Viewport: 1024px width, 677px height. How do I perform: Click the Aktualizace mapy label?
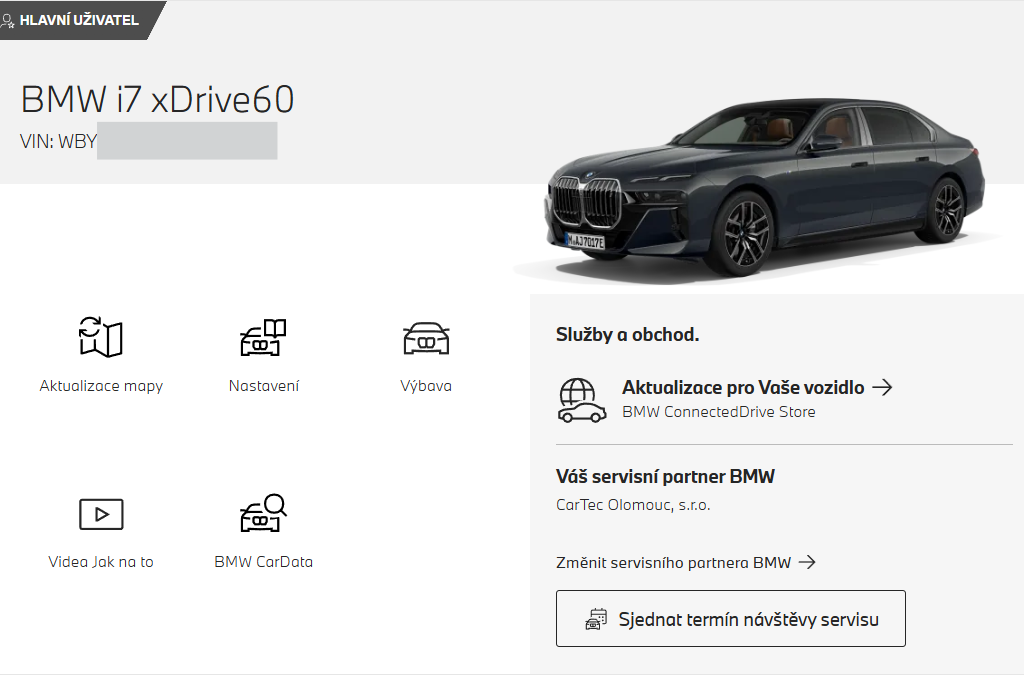coord(101,386)
